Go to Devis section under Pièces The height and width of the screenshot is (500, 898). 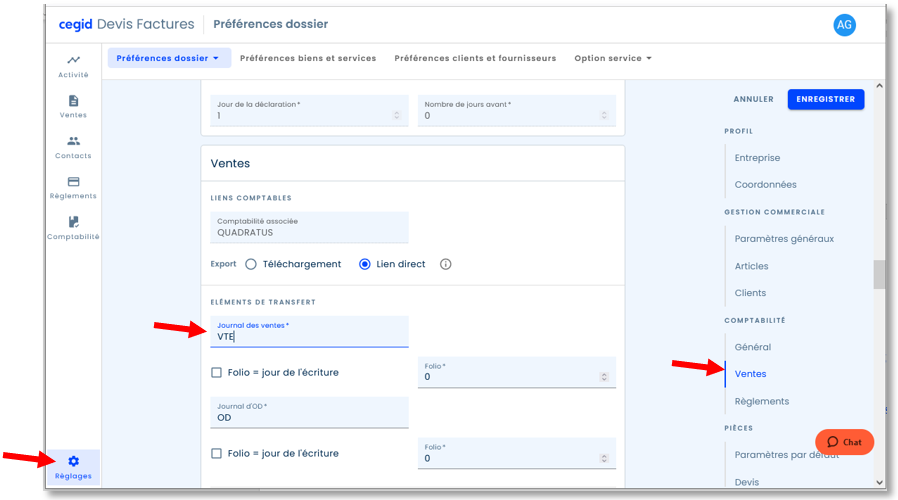tap(747, 482)
